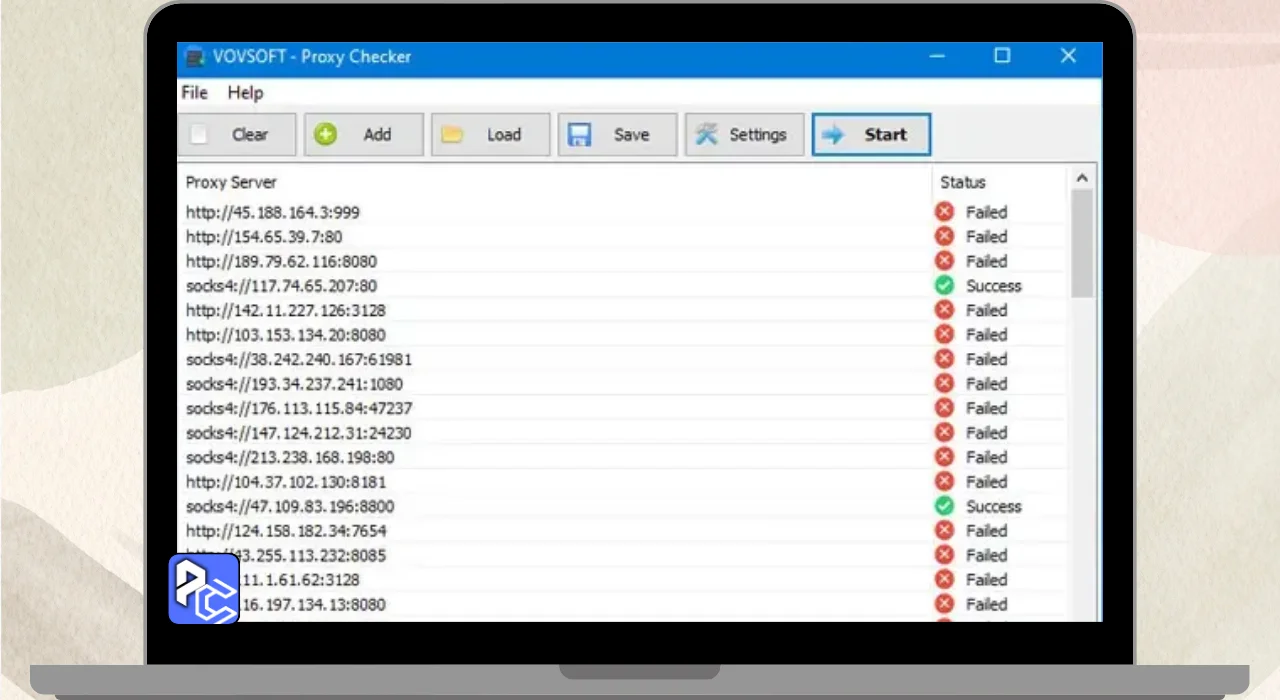Viewport: 1280px width, 700px height.
Task: Select row socks4://38.242.240.167:61981
Action: tap(620, 359)
